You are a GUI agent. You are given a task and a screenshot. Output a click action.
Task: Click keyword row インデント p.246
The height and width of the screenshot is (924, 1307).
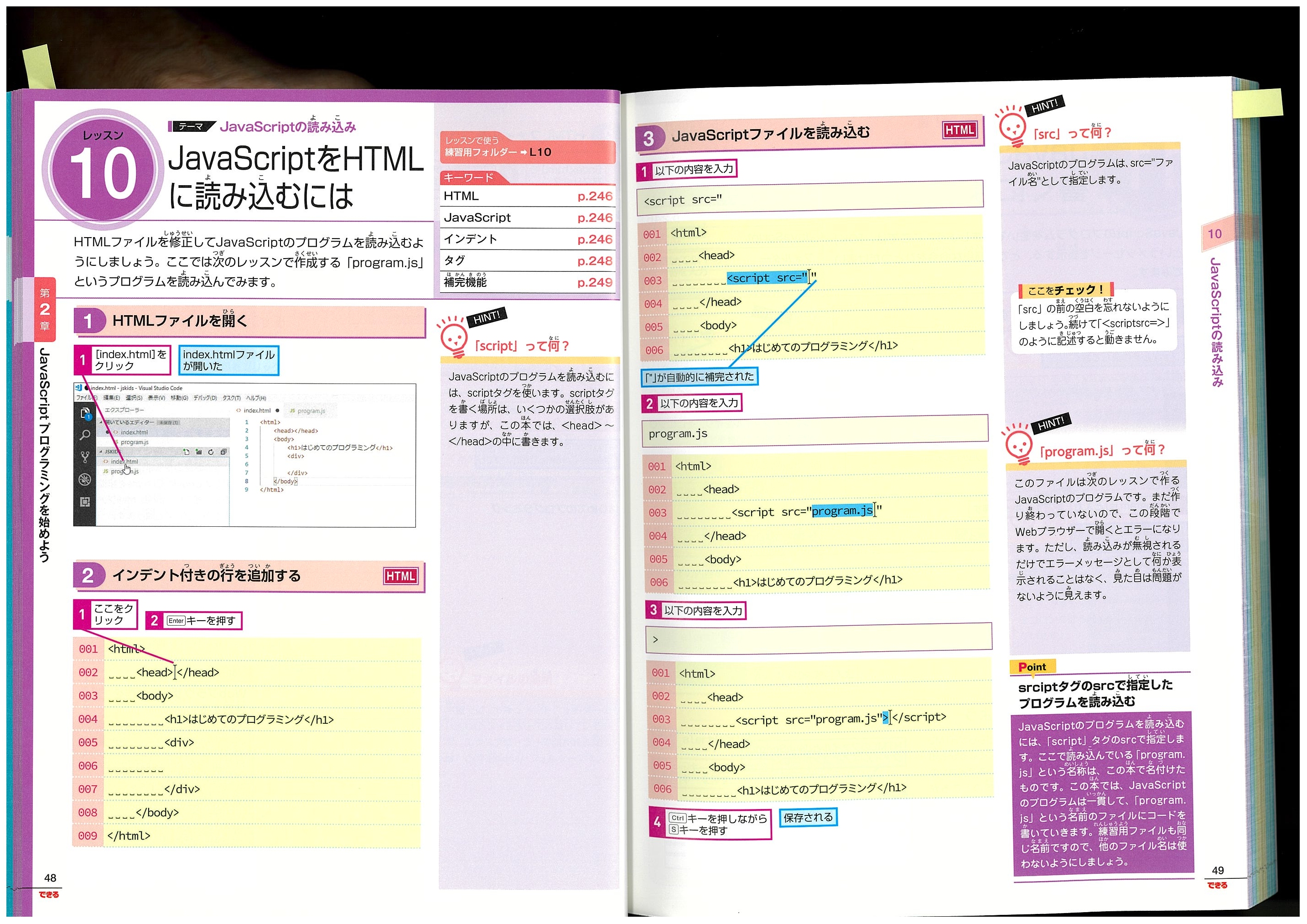point(528,239)
